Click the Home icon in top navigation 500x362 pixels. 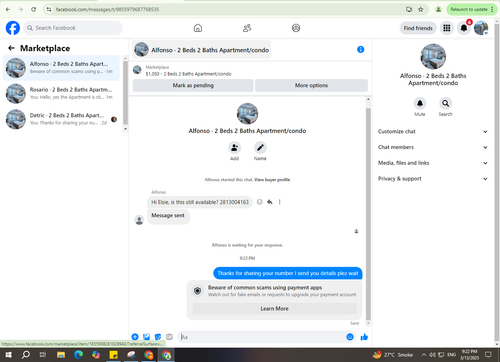tap(198, 28)
